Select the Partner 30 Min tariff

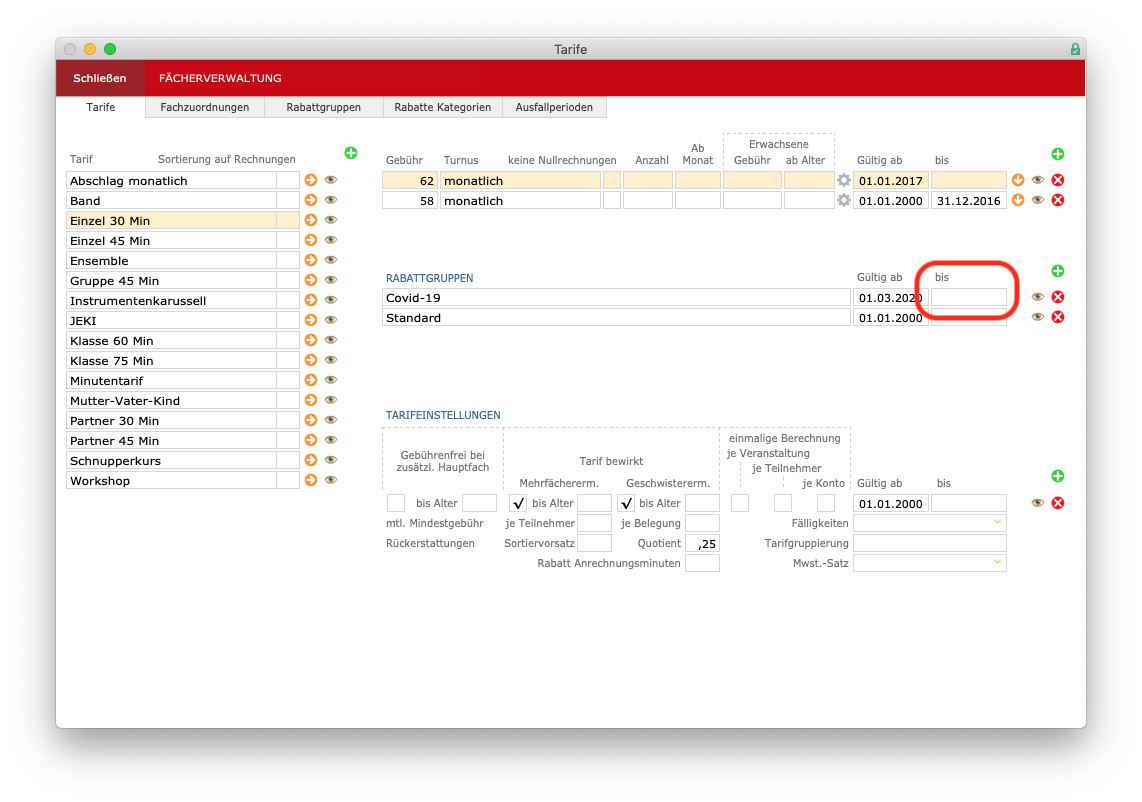171,420
